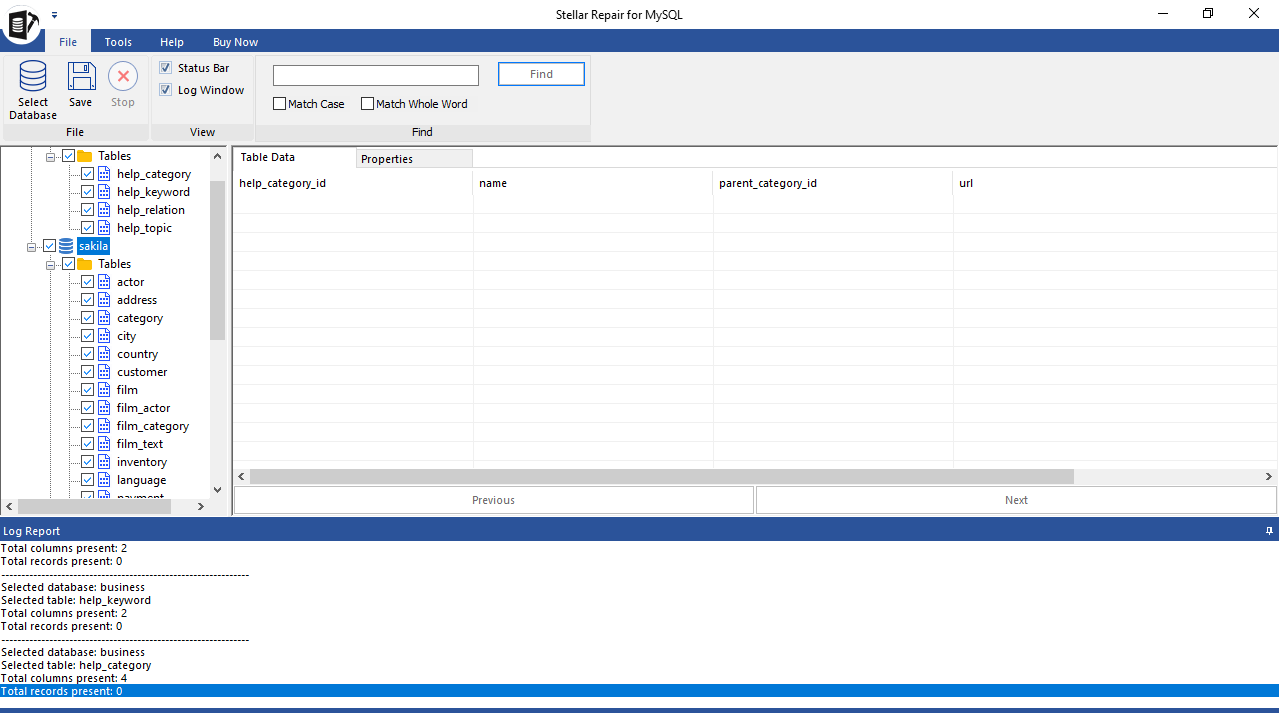
Task: Click tree scroll up arrow
Action: (218, 156)
